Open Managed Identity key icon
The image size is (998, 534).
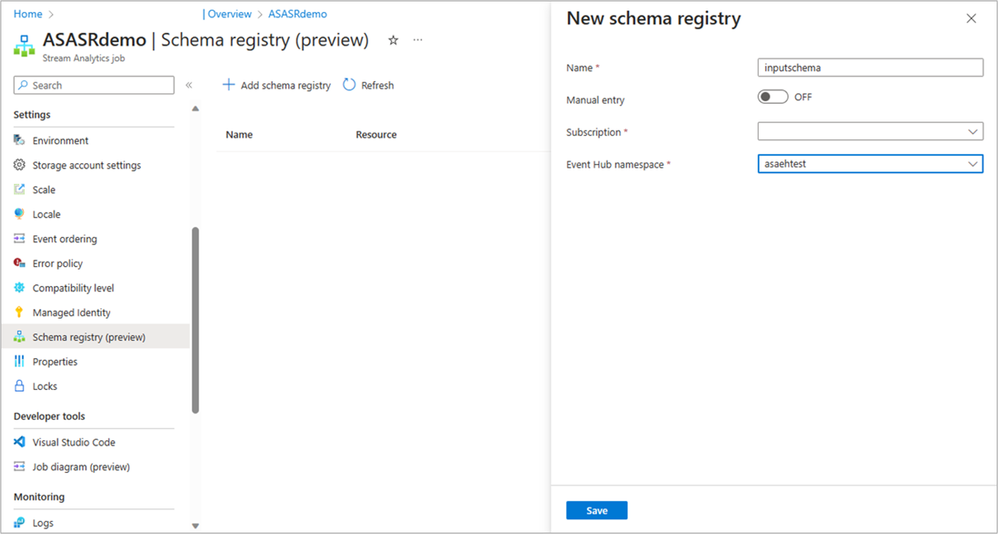click(20, 312)
